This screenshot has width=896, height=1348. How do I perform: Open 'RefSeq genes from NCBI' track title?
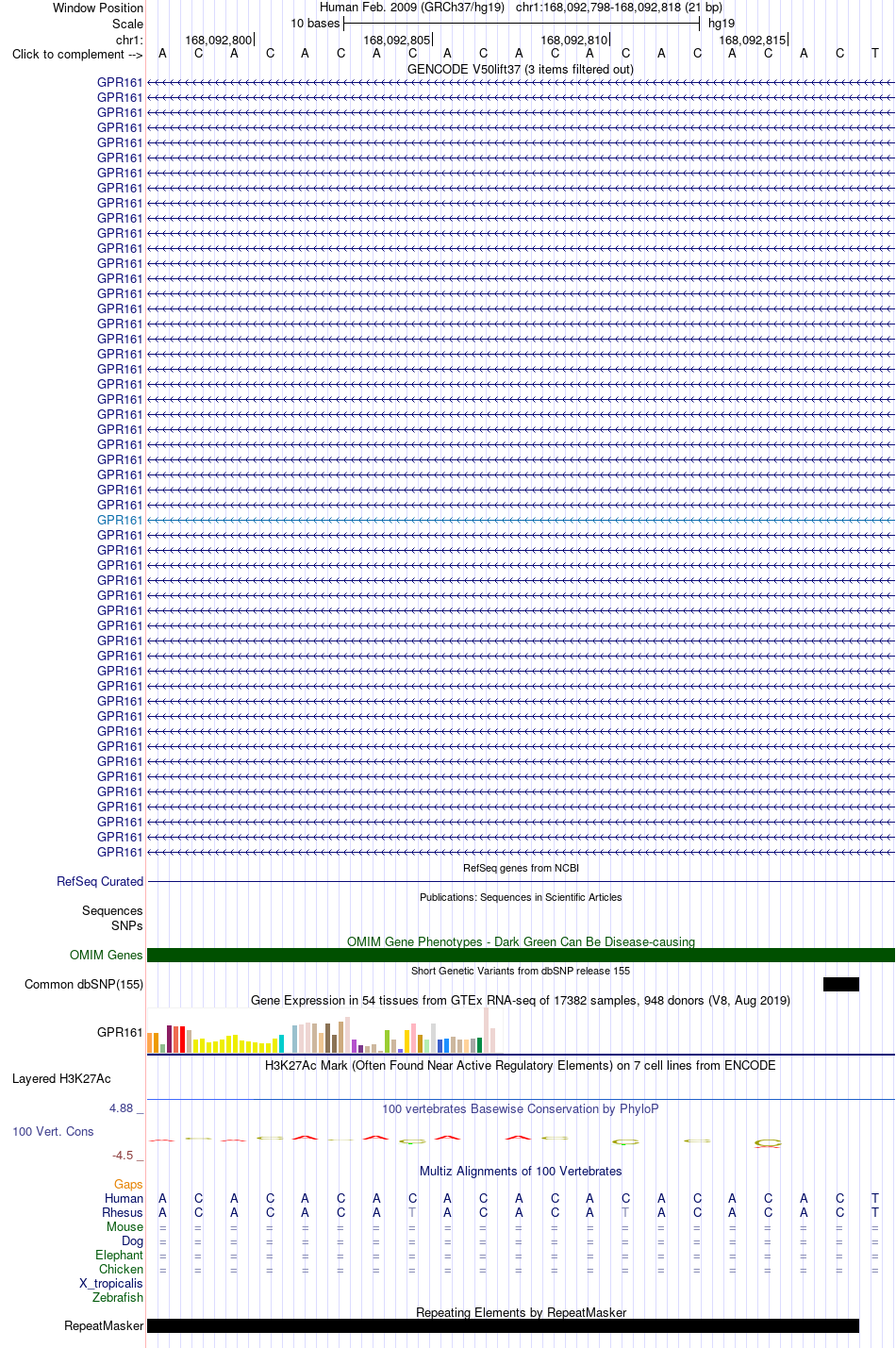521,868
